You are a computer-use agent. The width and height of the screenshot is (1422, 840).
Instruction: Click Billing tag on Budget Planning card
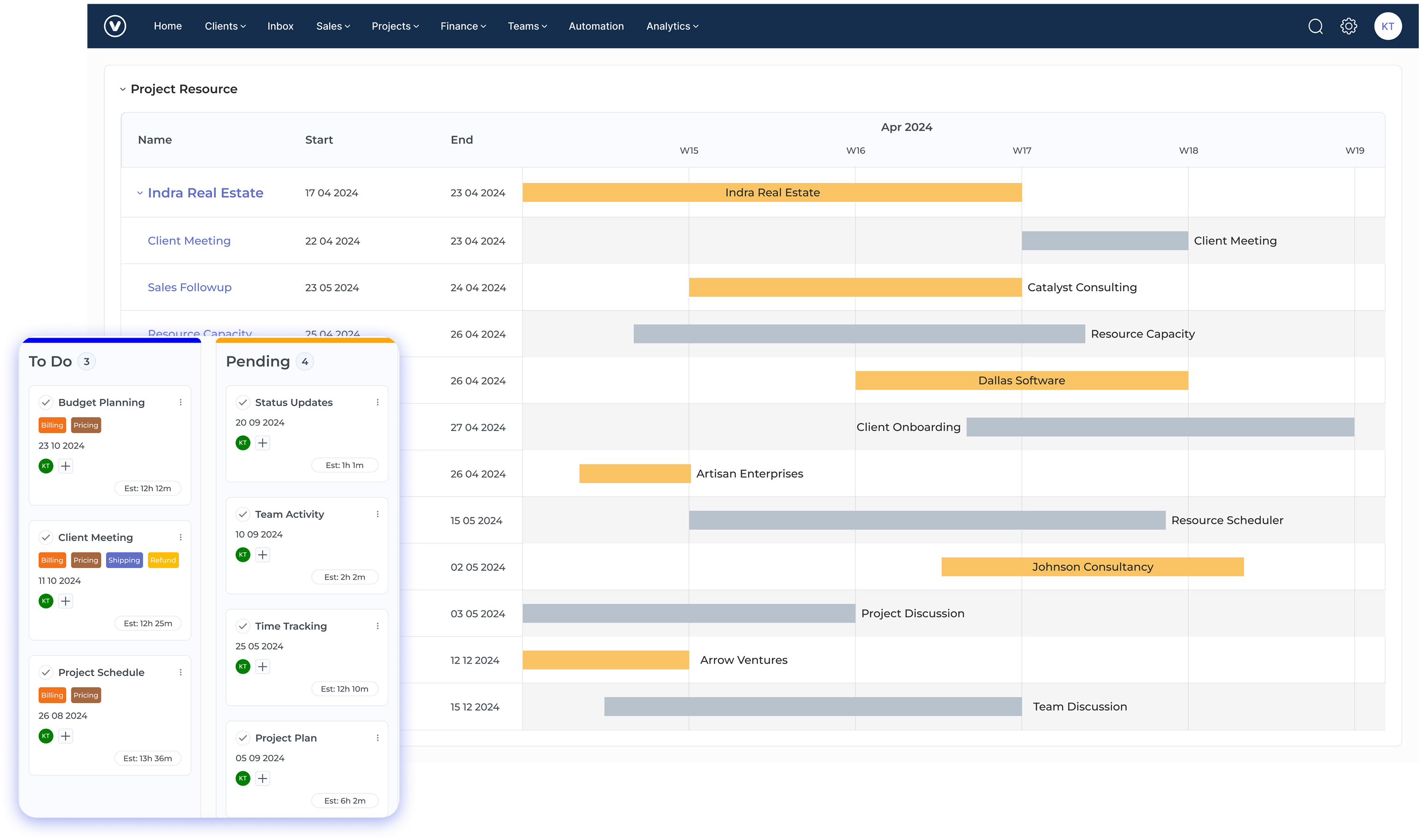[x=52, y=426]
